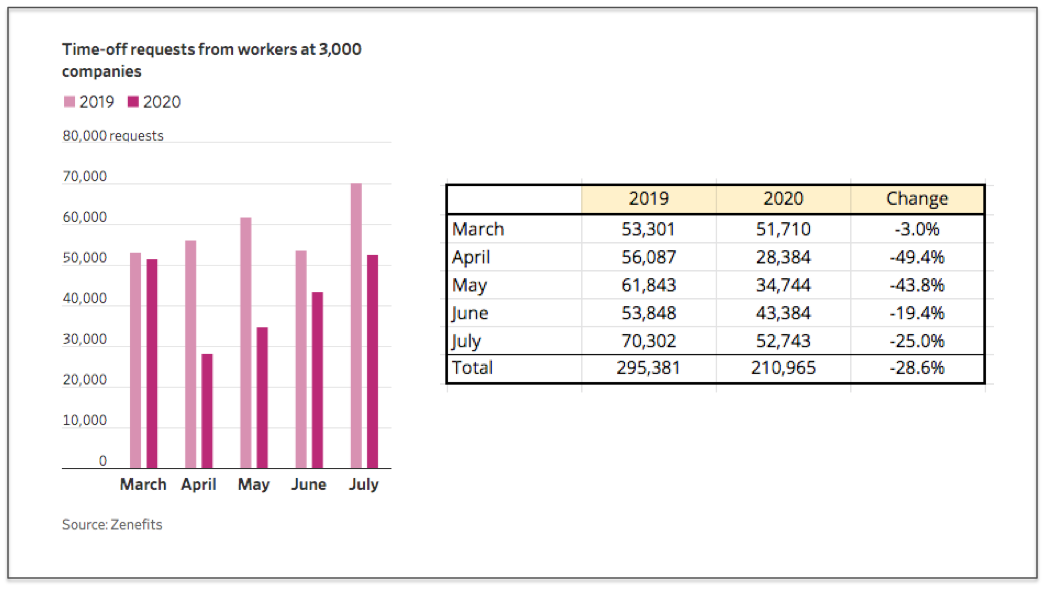Screen dimensions: 1049x594
Task: Select the table cell showing 53,848
Action: pos(649,313)
